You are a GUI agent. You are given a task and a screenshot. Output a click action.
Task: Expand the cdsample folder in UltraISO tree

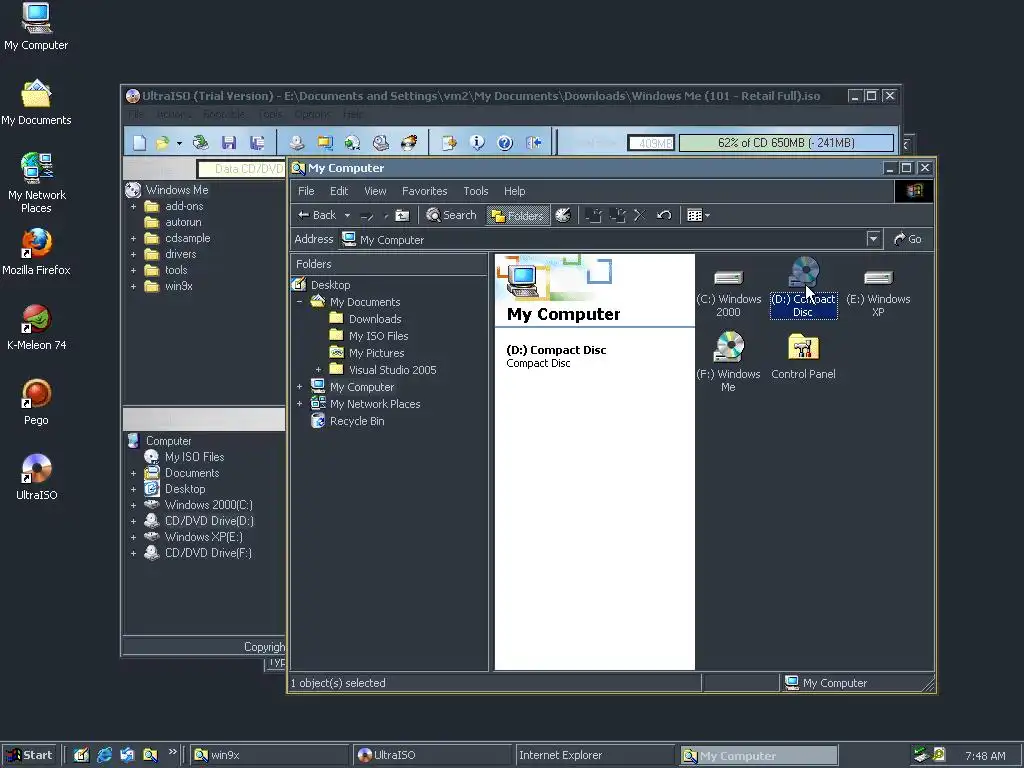tap(133, 238)
